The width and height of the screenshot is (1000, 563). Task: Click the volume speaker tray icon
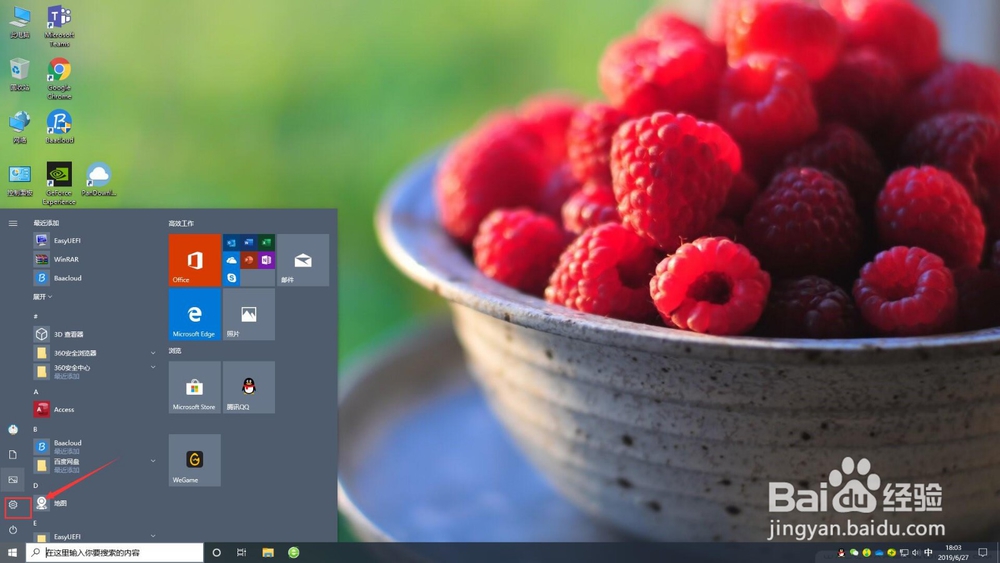(x=916, y=552)
